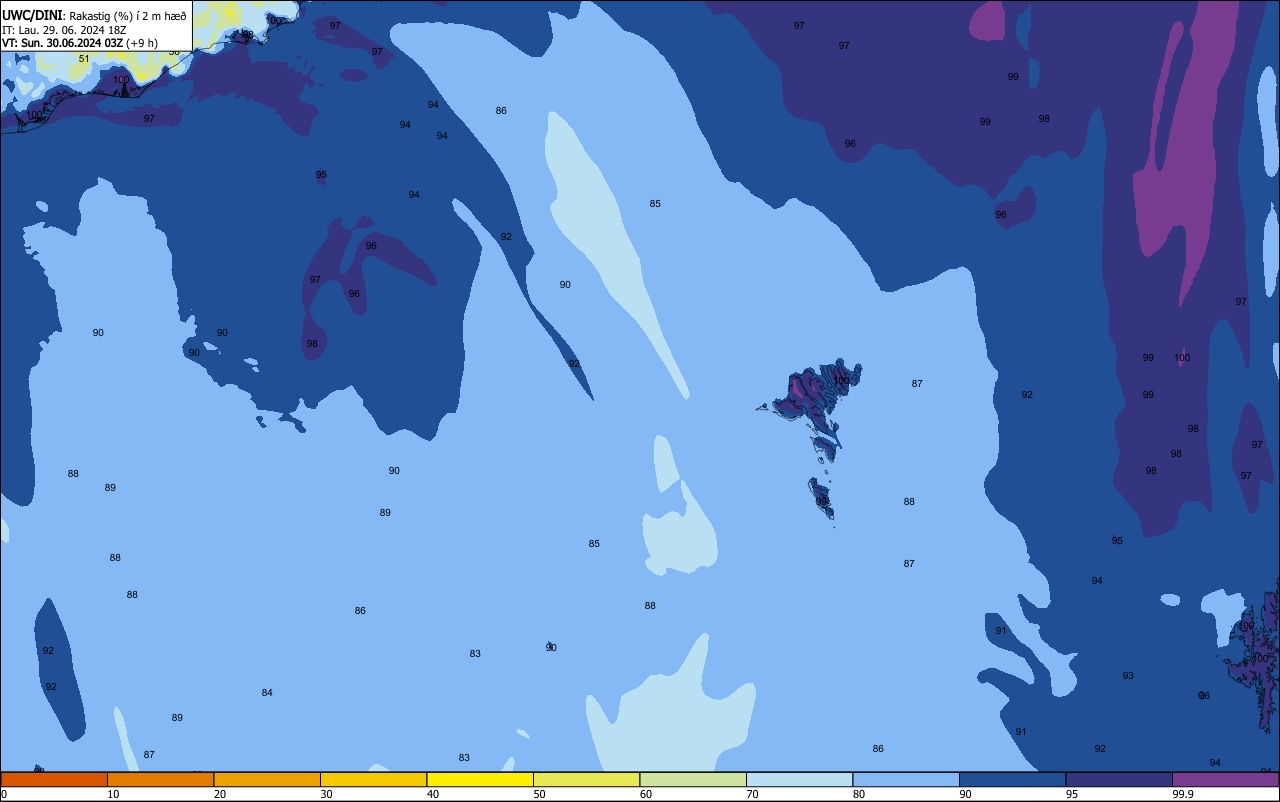Click the medium blue 90–95 legend swatch

pos(1012,779)
